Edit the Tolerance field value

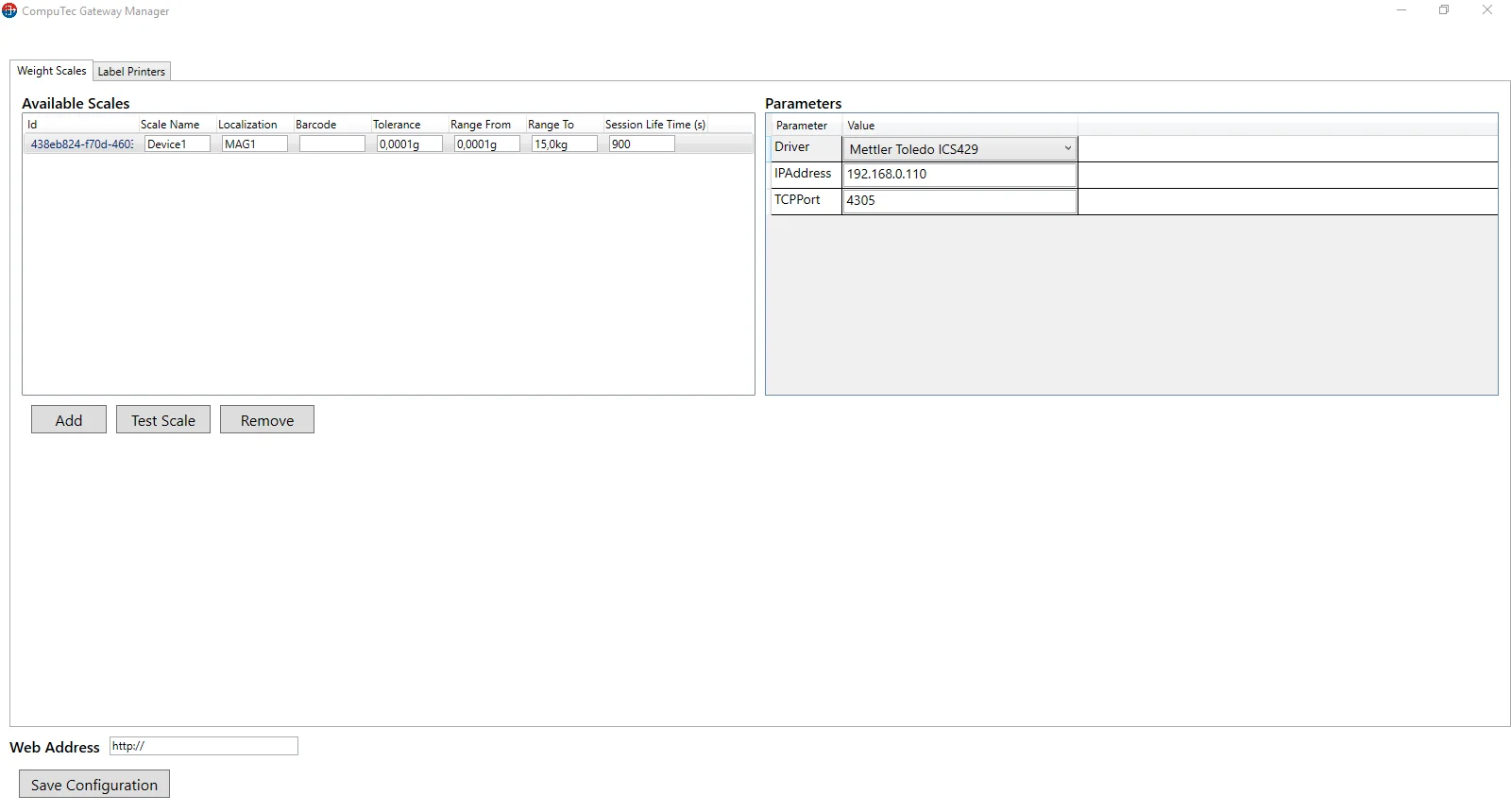(x=409, y=144)
